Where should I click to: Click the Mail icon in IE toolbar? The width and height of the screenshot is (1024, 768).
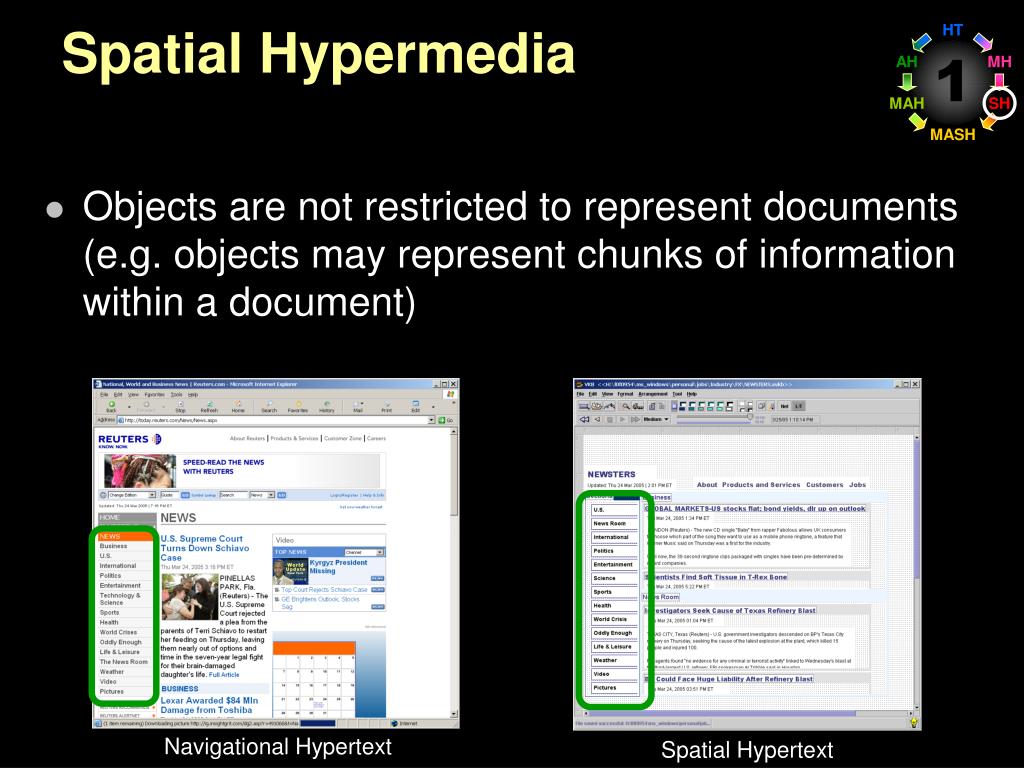(358, 406)
